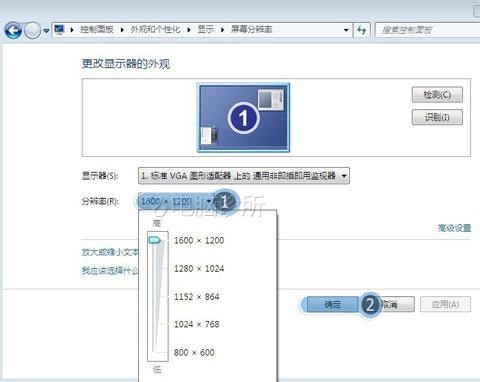Open 控制面板 breadcrumb in address bar
Image resolution: width=480 pixels, height=382 pixels.
97,30
